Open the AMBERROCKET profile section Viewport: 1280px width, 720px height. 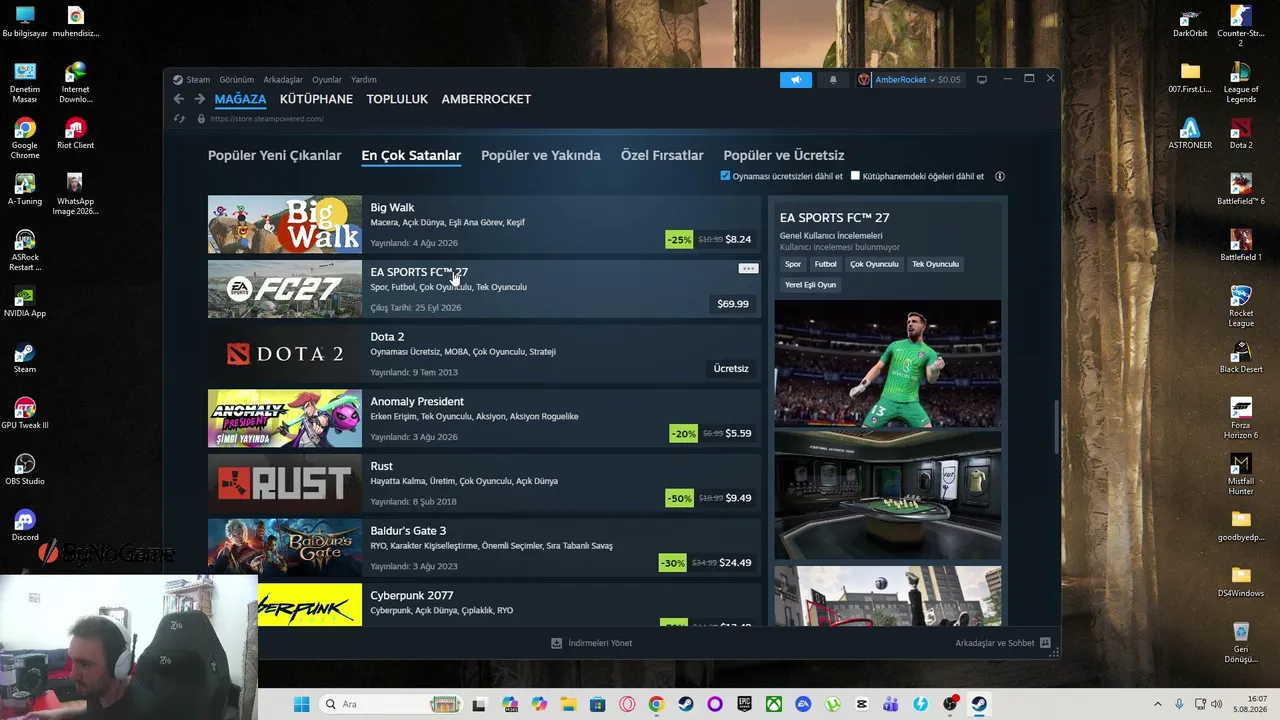[486, 99]
